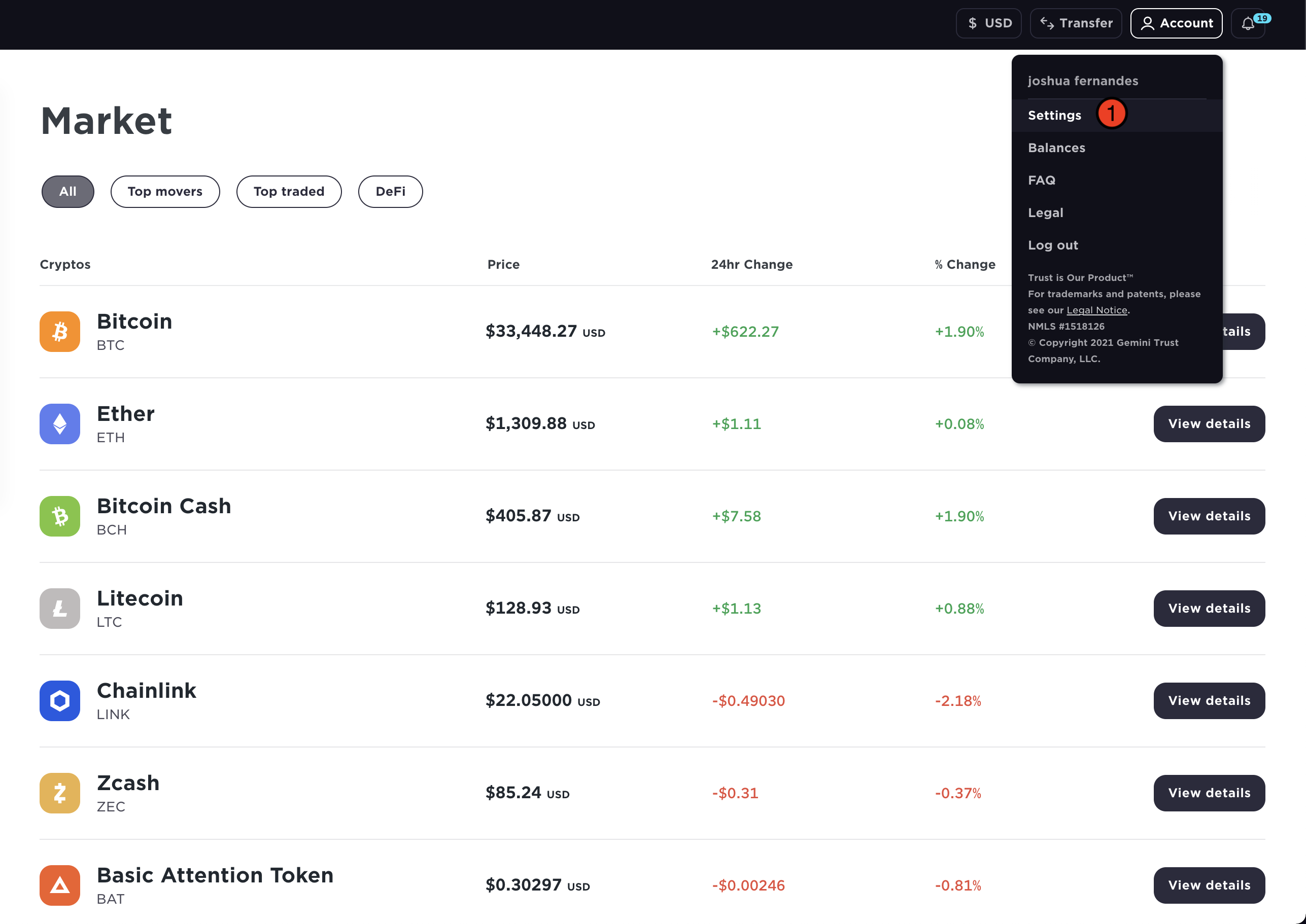Click the joshua fernandes account name

coord(1083,81)
